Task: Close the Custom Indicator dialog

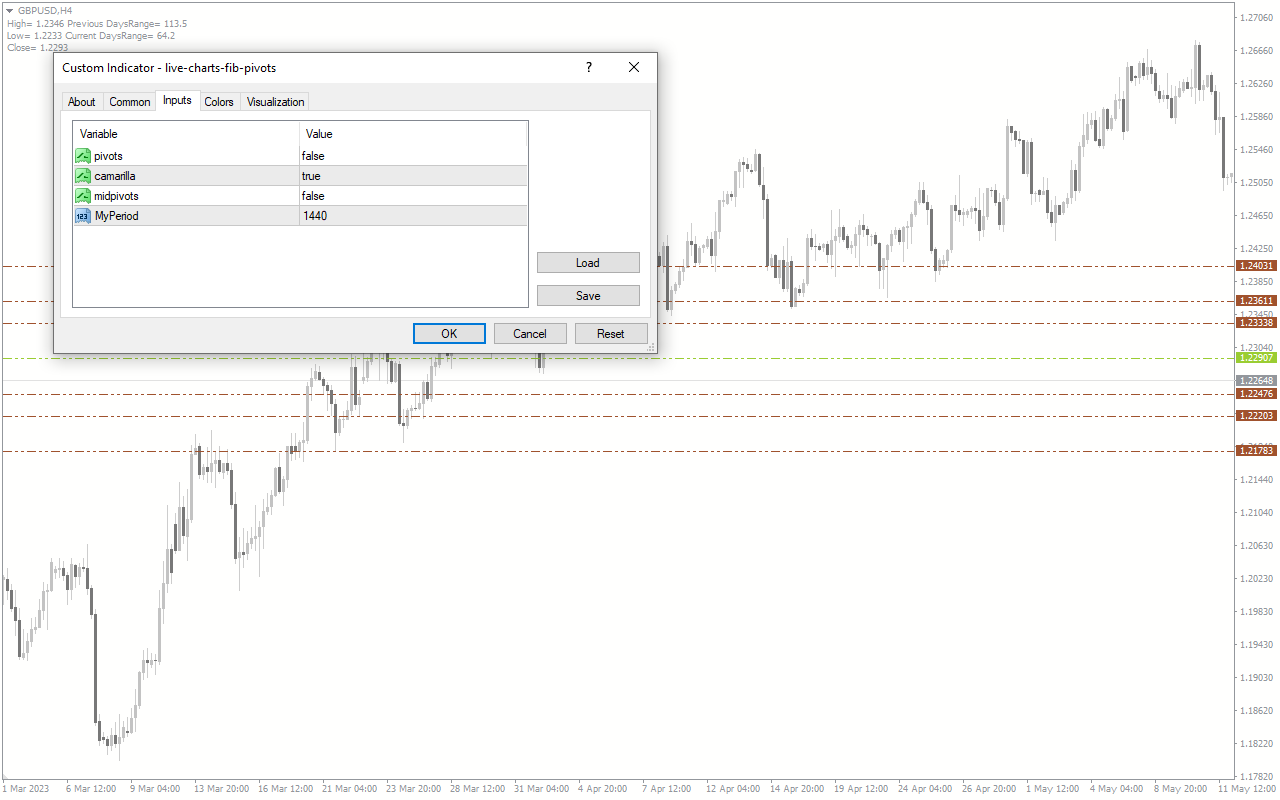Action: click(633, 67)
